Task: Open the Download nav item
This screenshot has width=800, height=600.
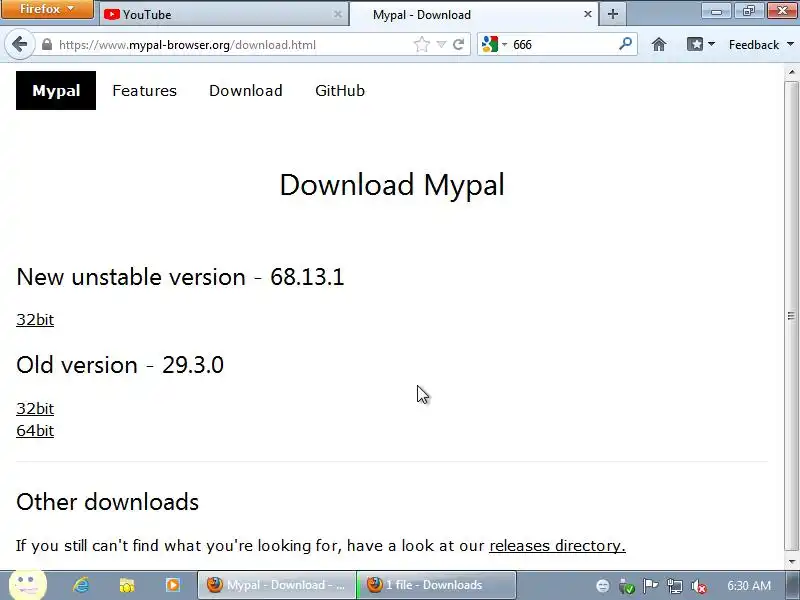Action: coord(245,90)
